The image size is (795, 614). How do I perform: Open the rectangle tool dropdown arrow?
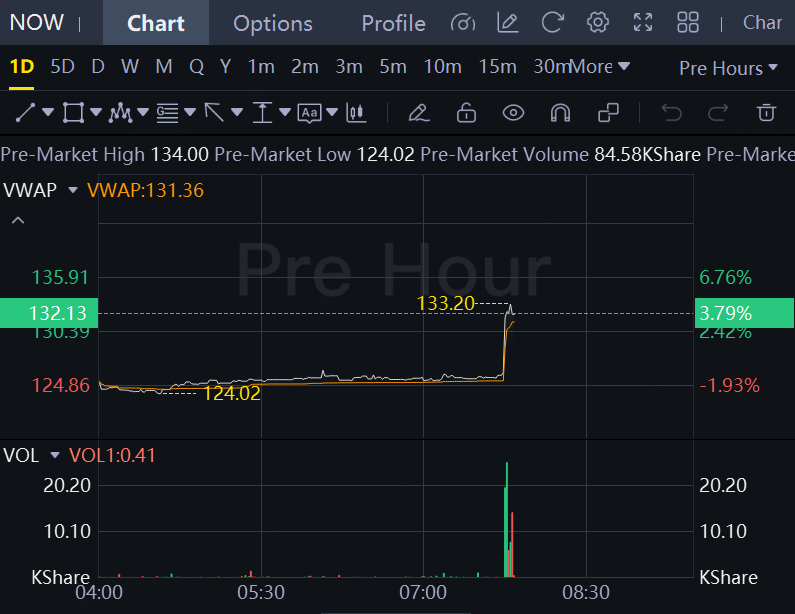(96, 112)
